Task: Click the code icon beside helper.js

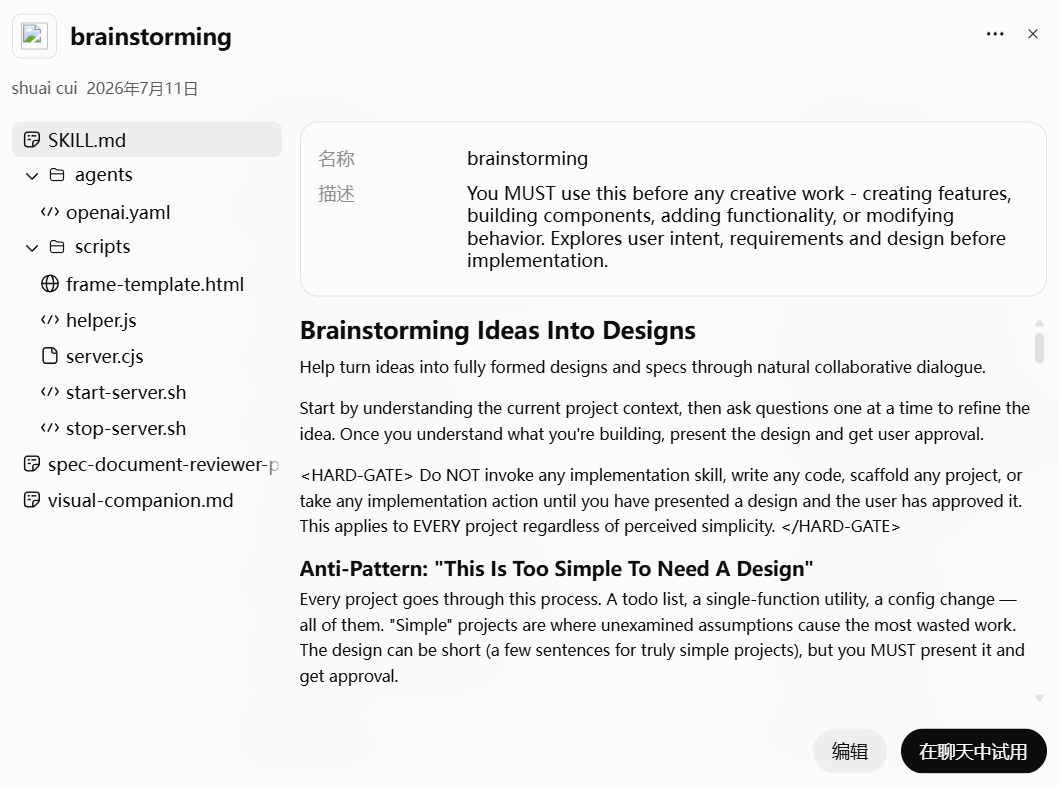Action: pyautogui.click(x=50, y=320)
